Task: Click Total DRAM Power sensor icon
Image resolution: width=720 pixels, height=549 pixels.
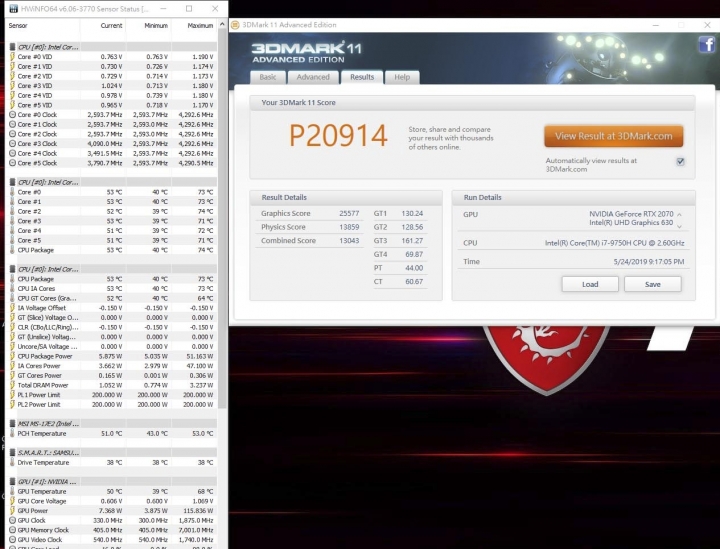Action: (12, 385)
